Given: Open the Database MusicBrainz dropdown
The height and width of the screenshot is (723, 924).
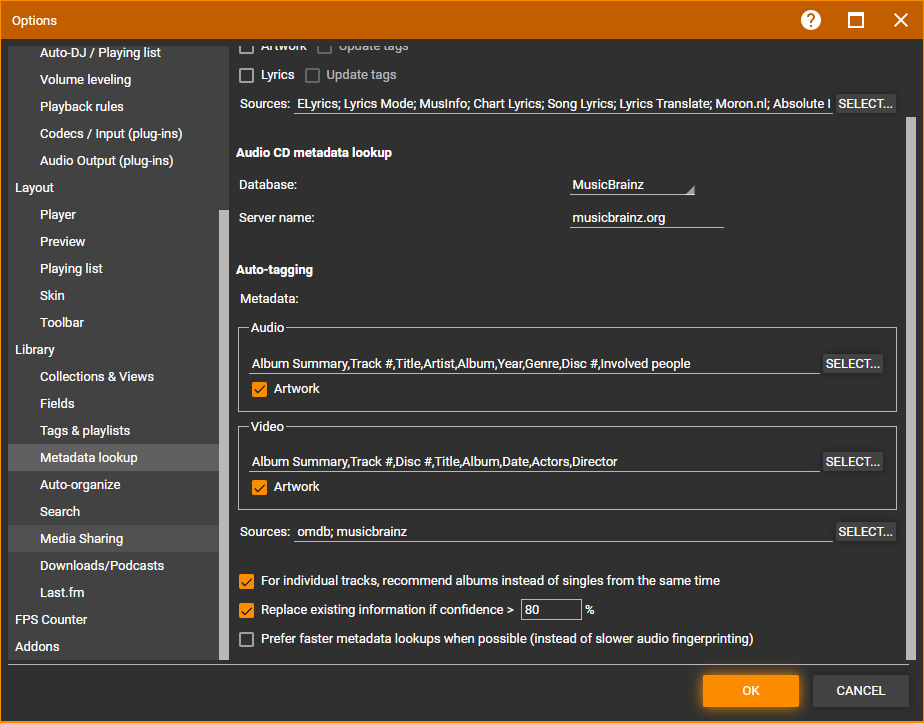Looking at the screenshot, I should pos(632,185).
